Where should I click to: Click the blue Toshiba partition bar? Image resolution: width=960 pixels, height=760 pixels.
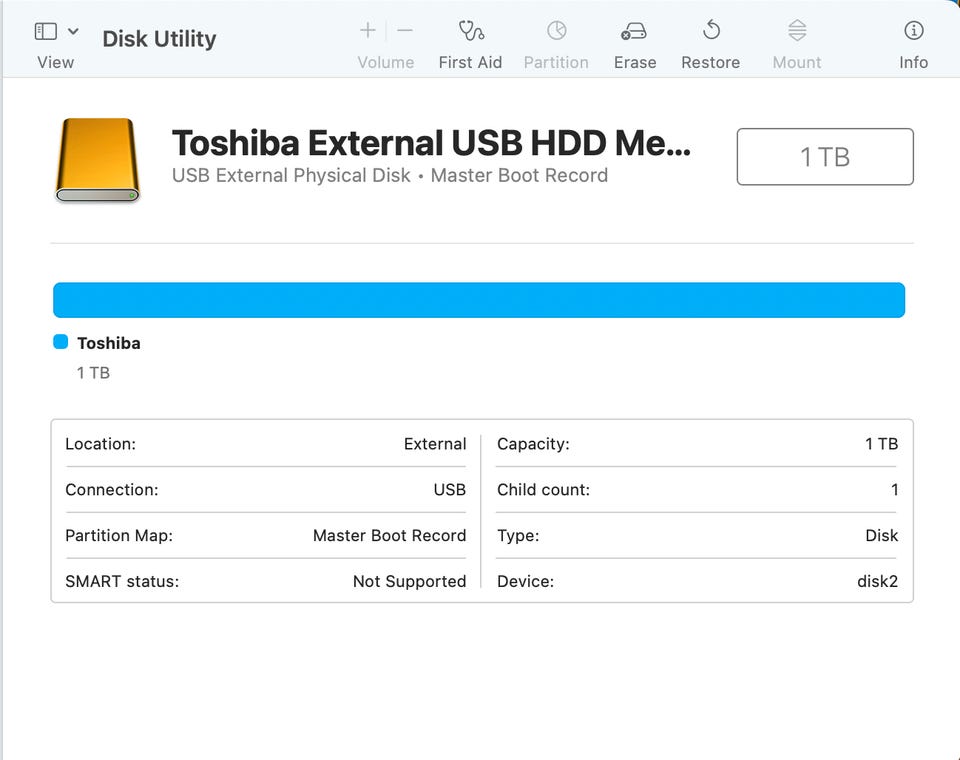pos(478,300)
